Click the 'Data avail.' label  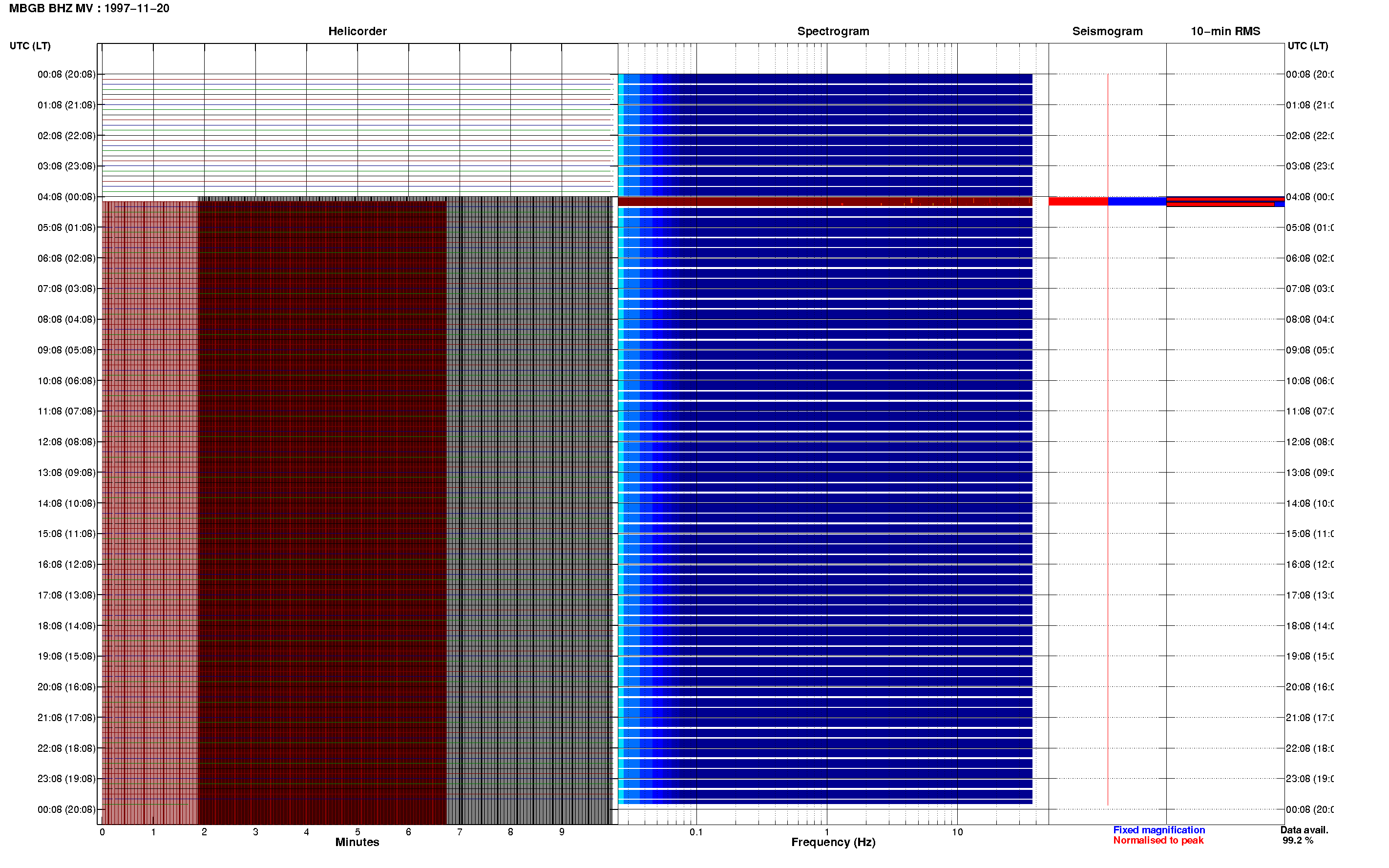[x=1304, y=830]
